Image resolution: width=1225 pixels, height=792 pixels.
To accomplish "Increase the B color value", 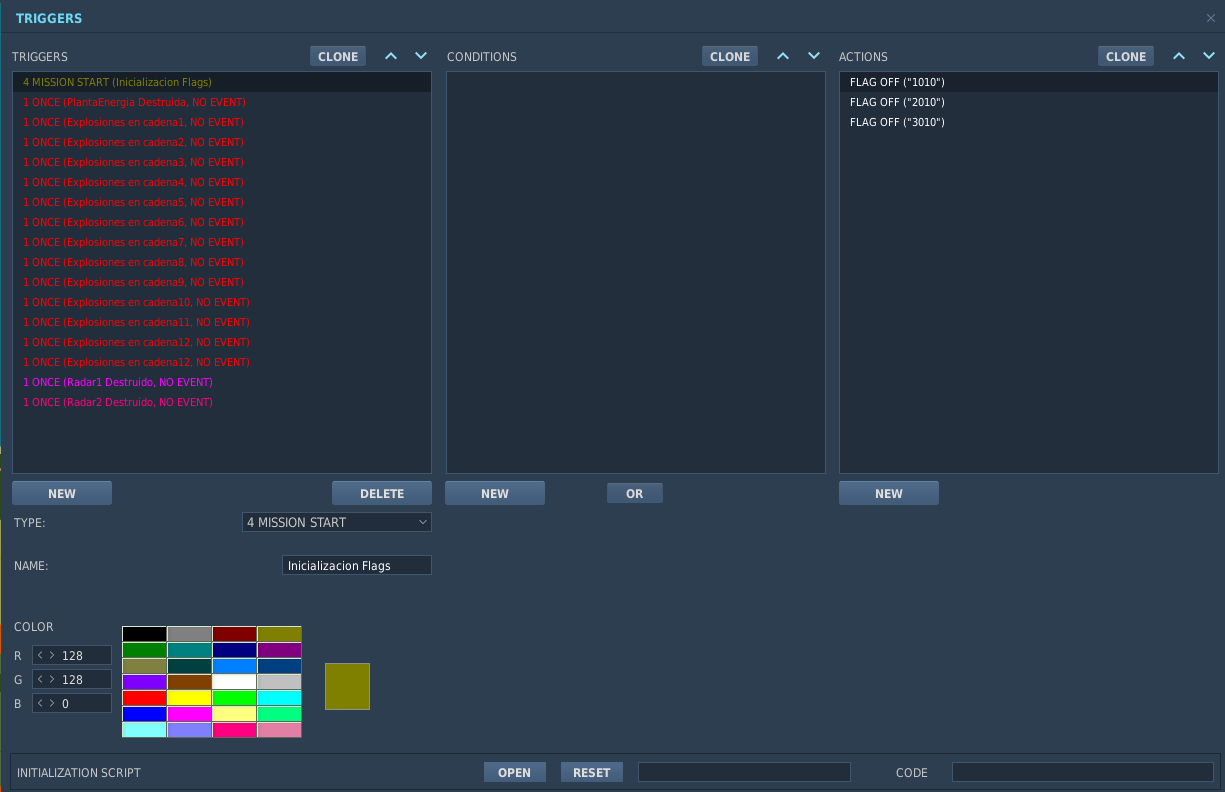I will tap(52, 704).
